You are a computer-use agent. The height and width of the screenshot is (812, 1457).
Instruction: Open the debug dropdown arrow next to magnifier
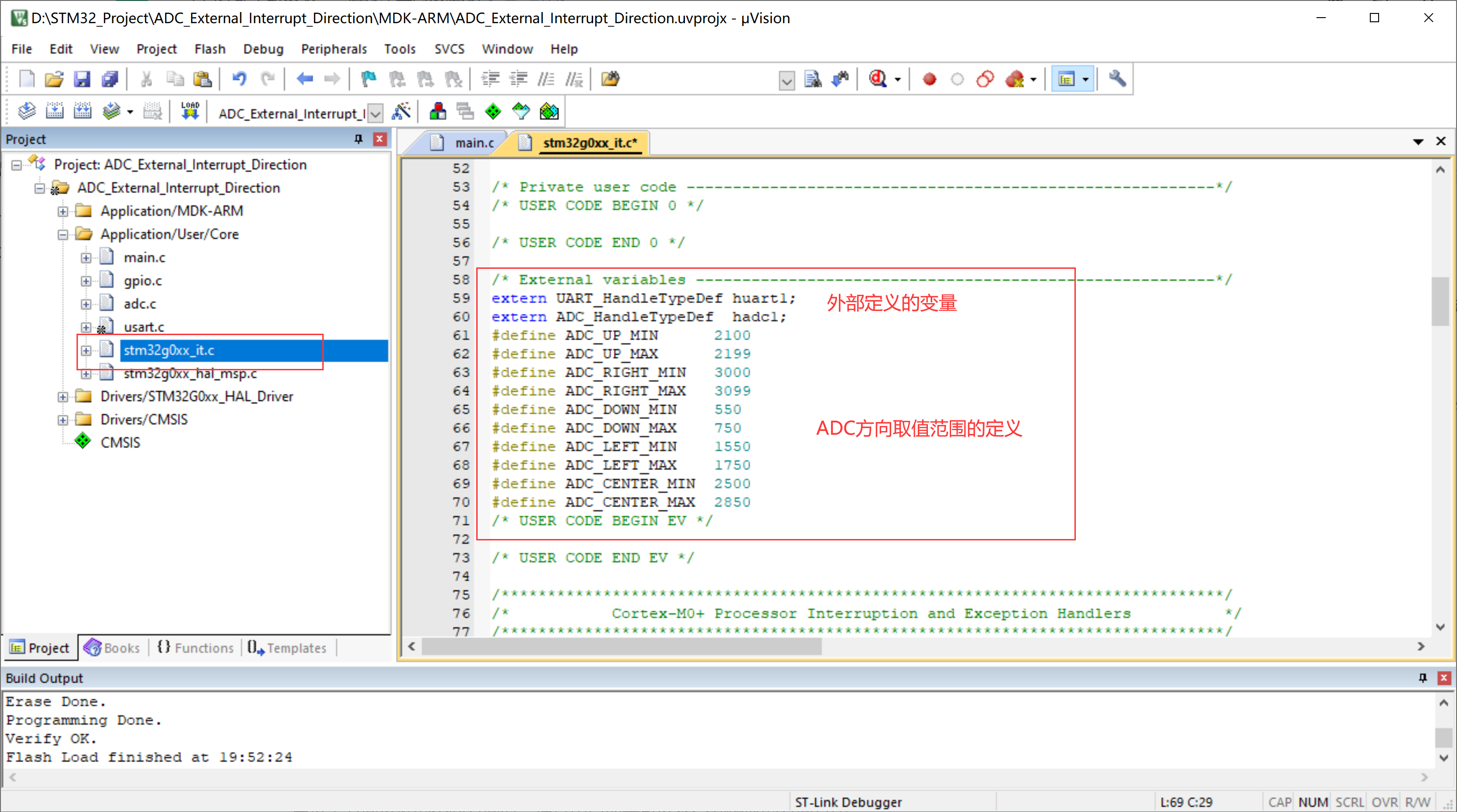pos(898,80)
